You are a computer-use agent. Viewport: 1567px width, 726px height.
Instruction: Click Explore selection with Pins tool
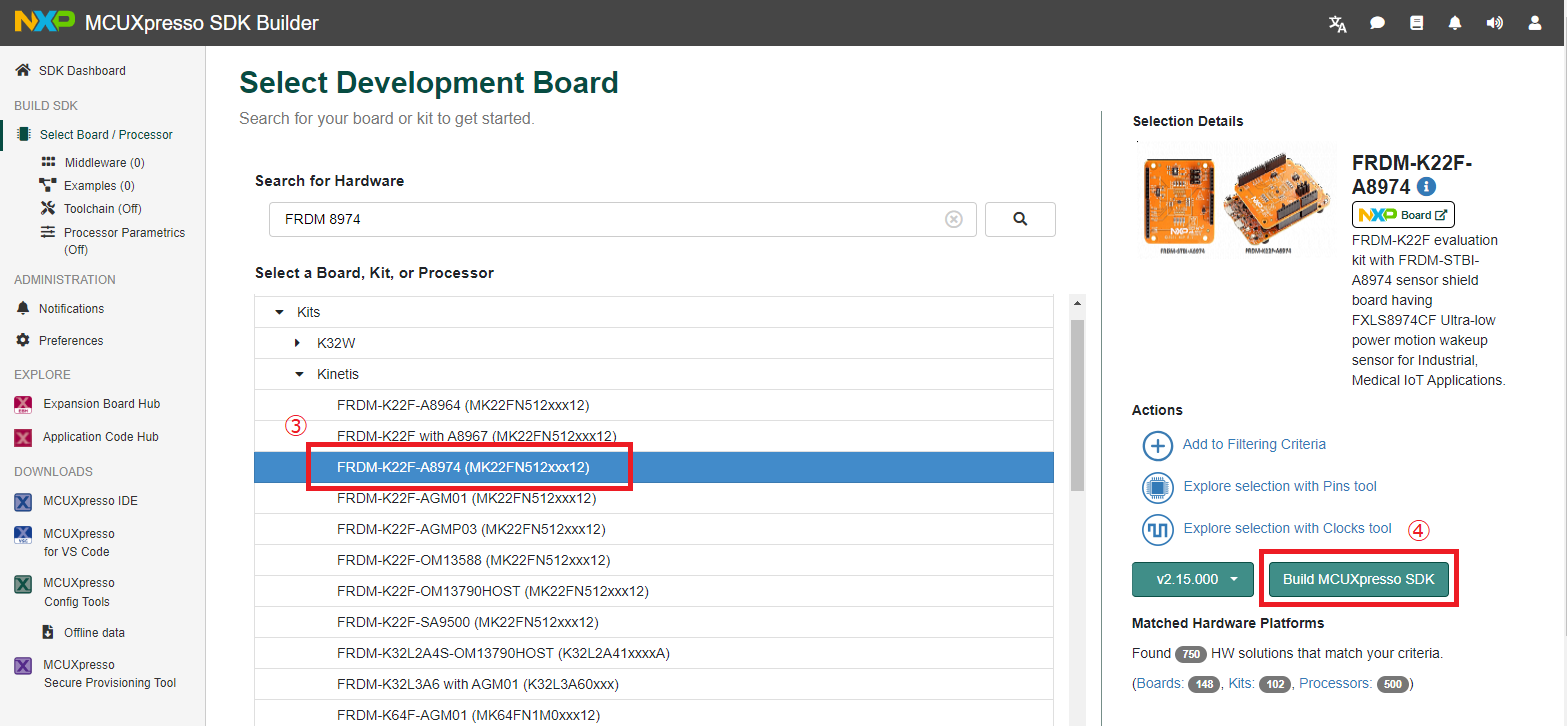(1279, 487)
